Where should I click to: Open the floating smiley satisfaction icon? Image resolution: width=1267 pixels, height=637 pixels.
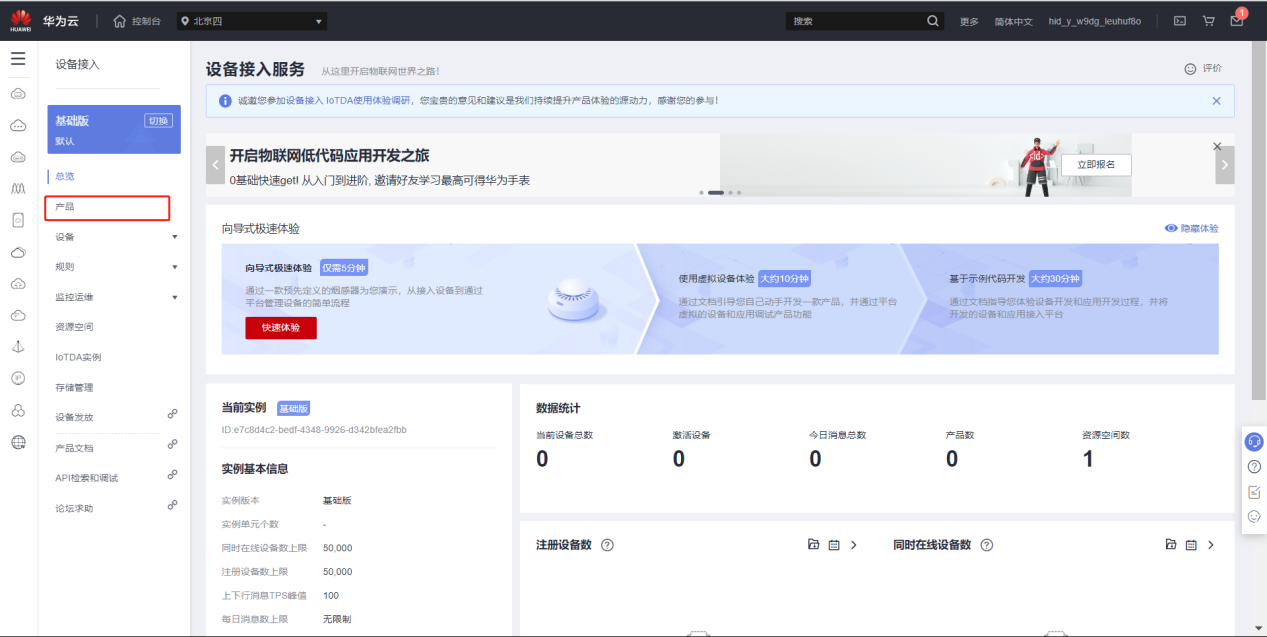click(1254, 517)
